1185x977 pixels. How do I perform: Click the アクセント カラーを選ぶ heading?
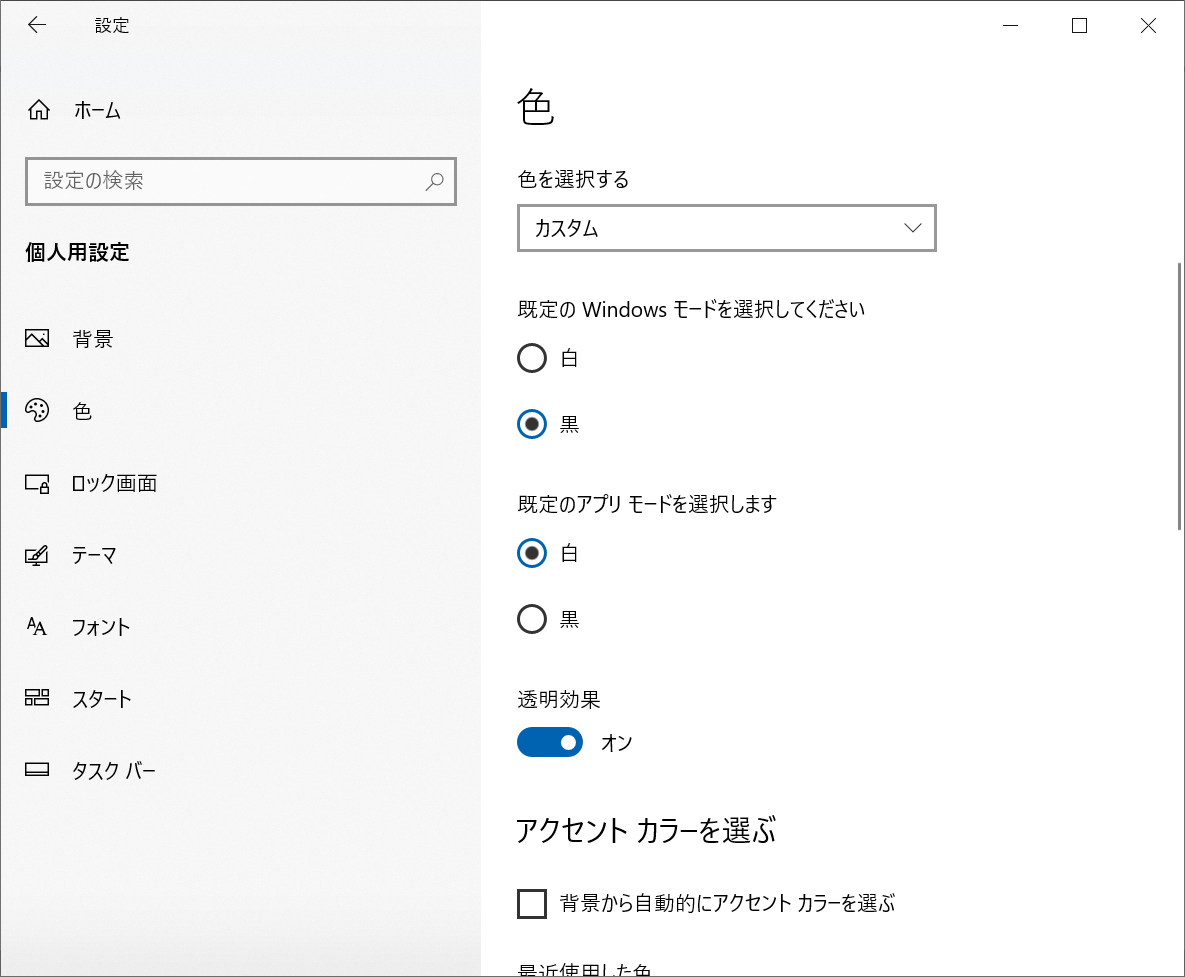tap(646, 830)
